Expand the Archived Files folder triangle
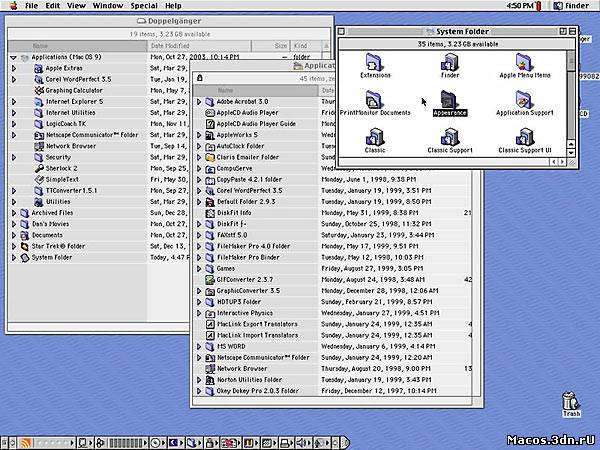Viewport: 600px width, 450px height. (x=14, y=213)
